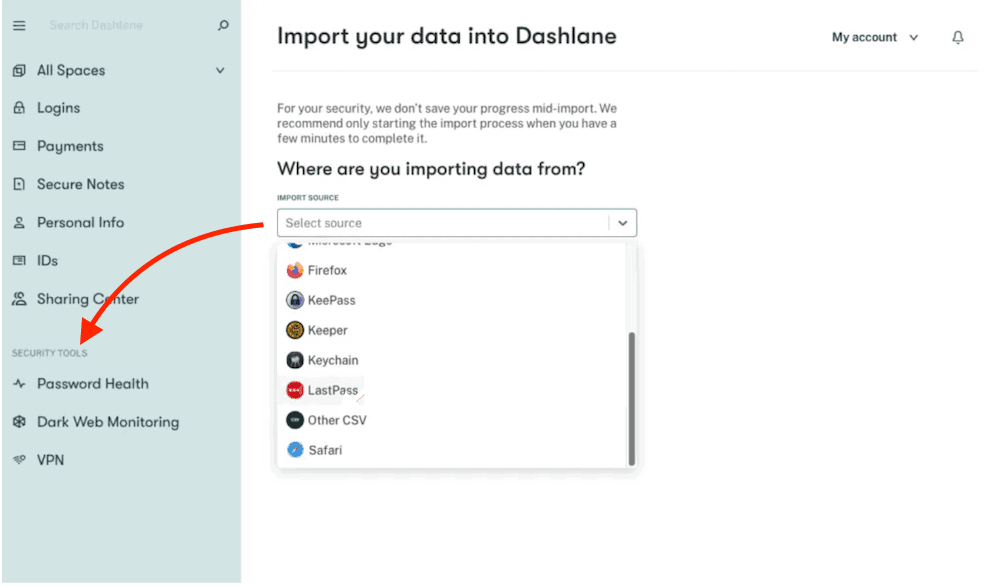1000x586 pixels.
Task: Click the Sharing Center people icon
Action: 20,298
